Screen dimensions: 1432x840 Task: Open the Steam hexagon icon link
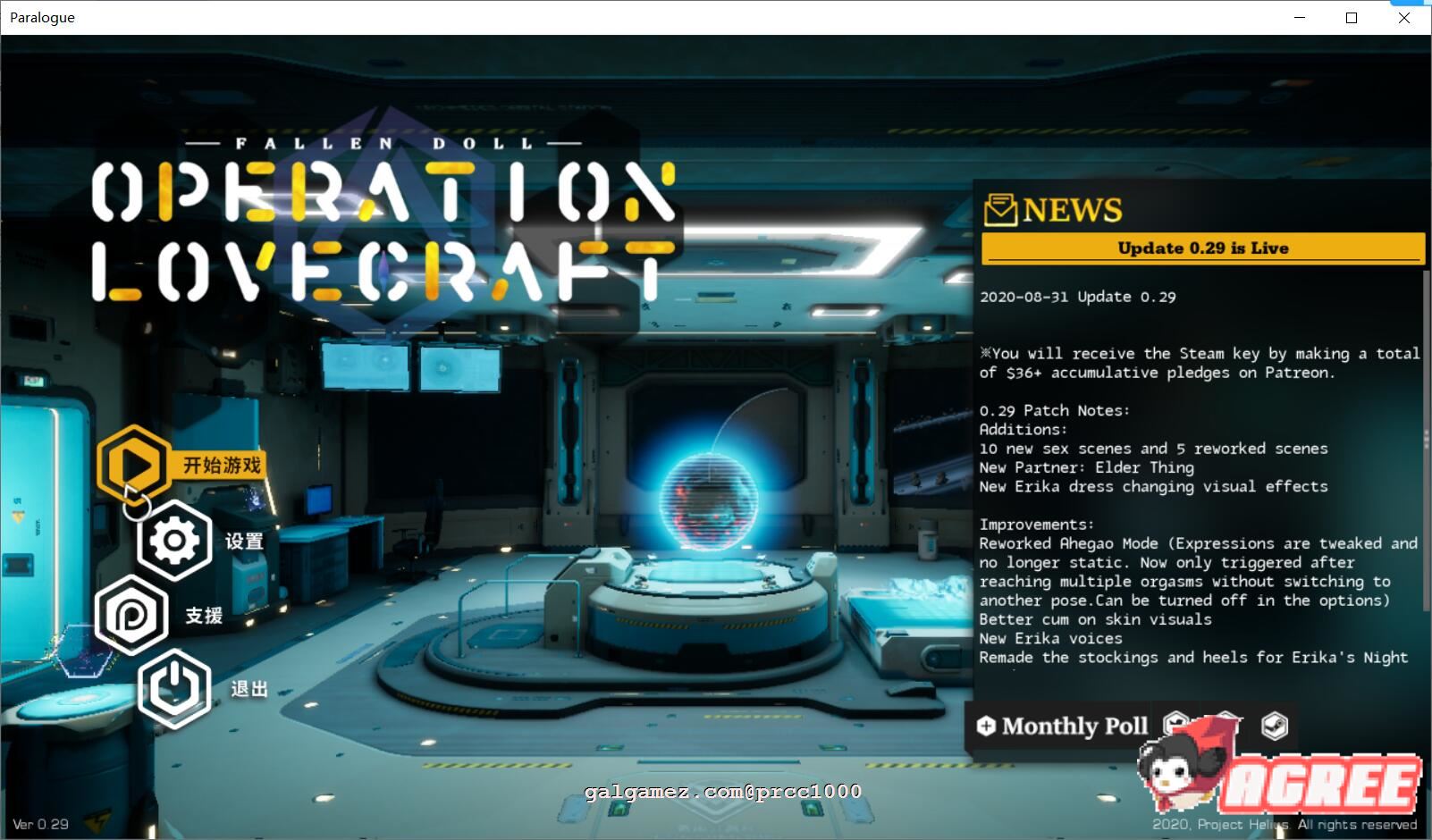coord(1275,726)
